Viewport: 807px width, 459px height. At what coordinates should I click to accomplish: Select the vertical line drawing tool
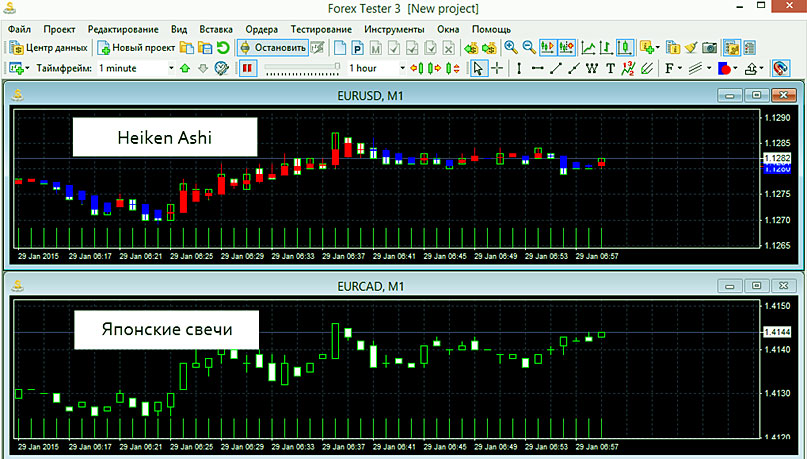pyautogui.click(x=518, y=68)
